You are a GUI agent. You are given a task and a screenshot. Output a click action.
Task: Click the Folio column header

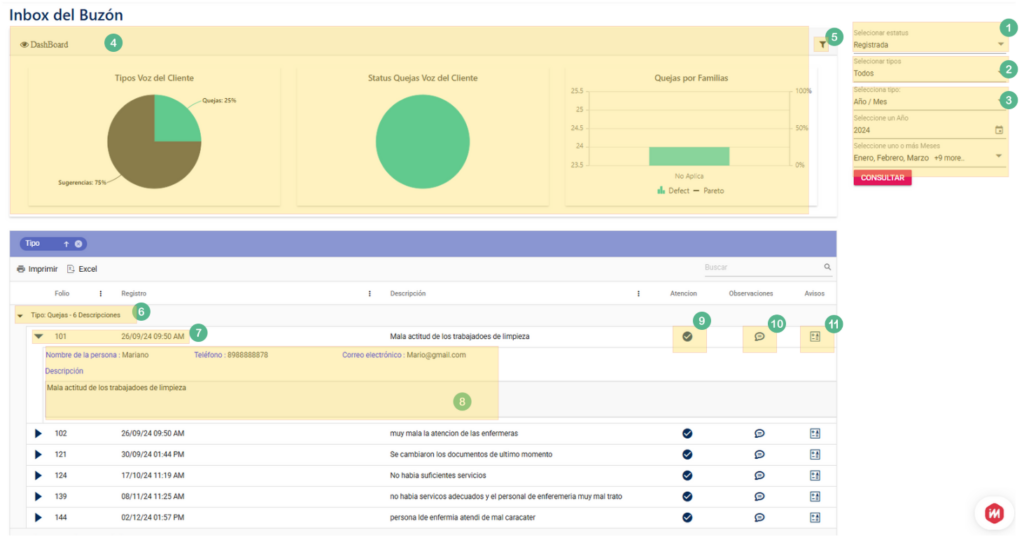click(x=62, y=294)
